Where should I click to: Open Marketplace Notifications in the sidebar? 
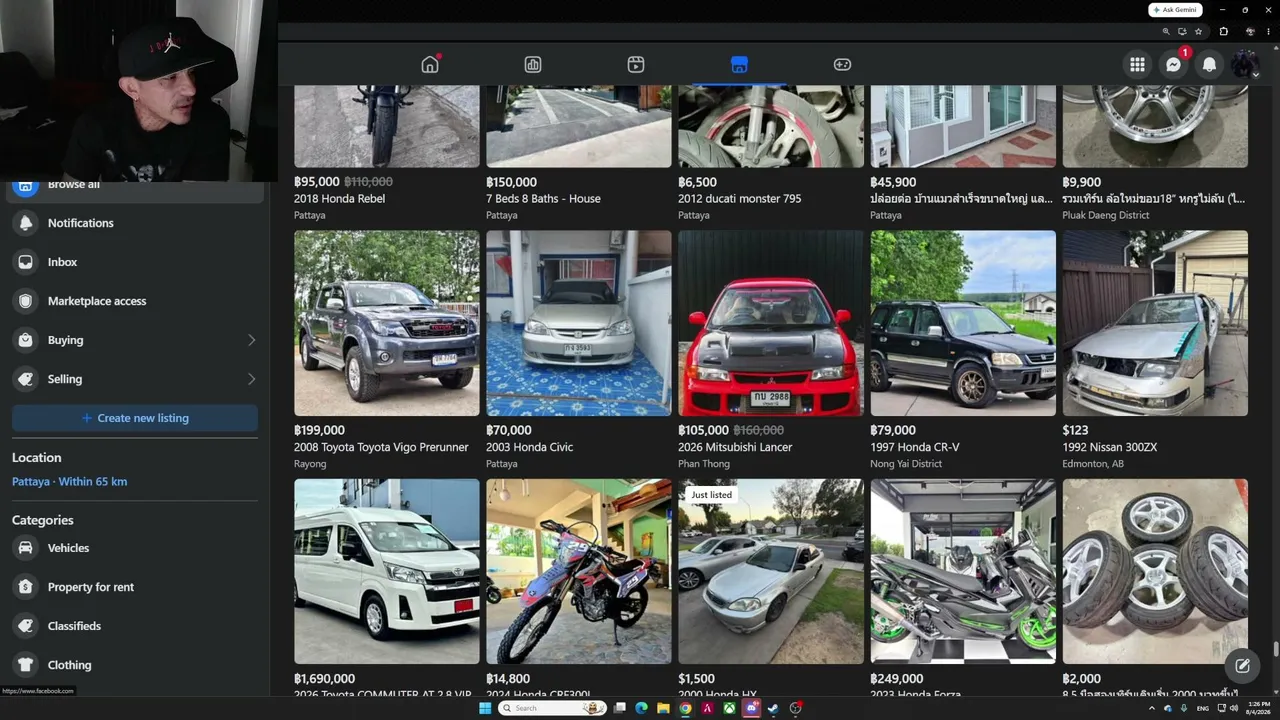tap(135, 223)
